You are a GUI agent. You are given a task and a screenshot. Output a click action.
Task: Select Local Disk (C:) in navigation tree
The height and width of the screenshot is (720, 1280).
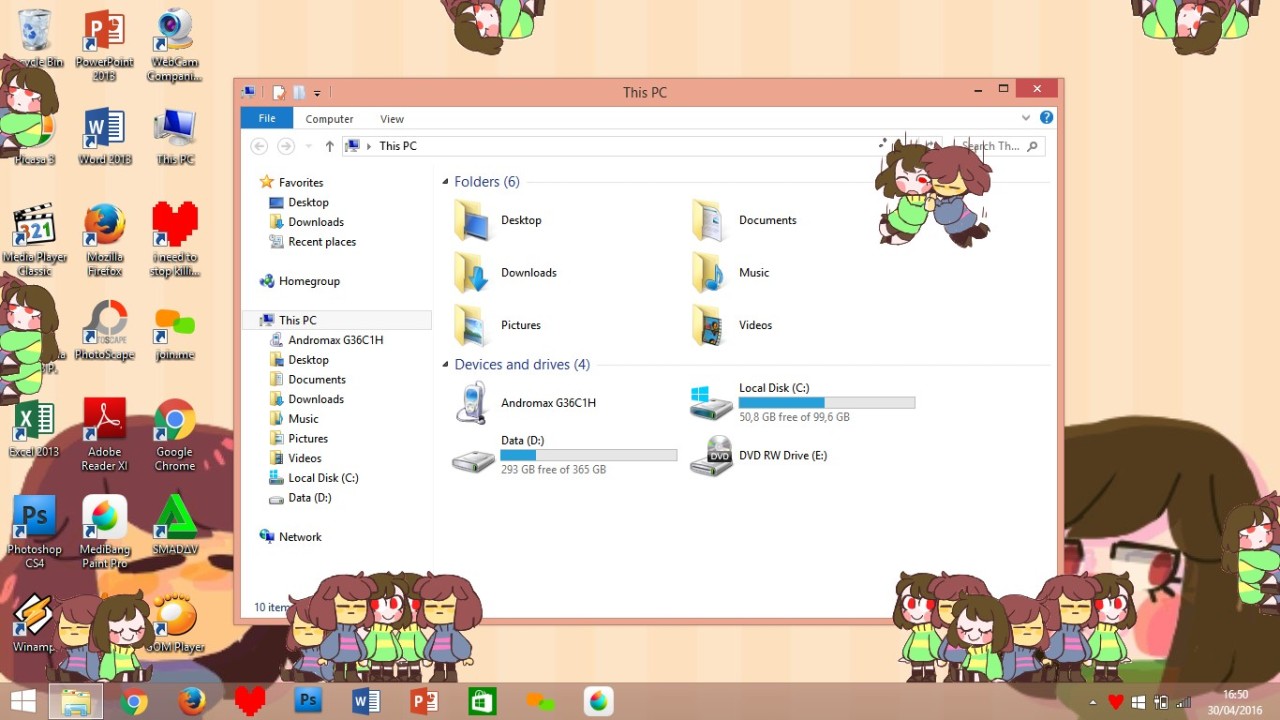pyautogui.click(x=313, y=478)
